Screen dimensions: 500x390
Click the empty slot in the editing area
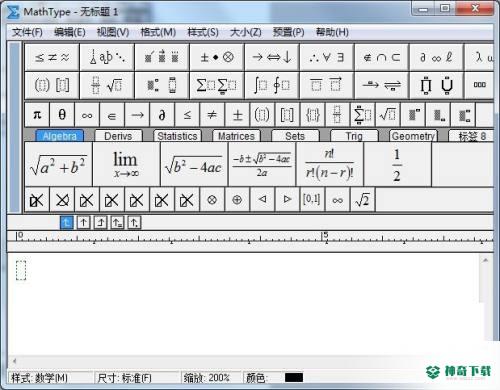21,270
